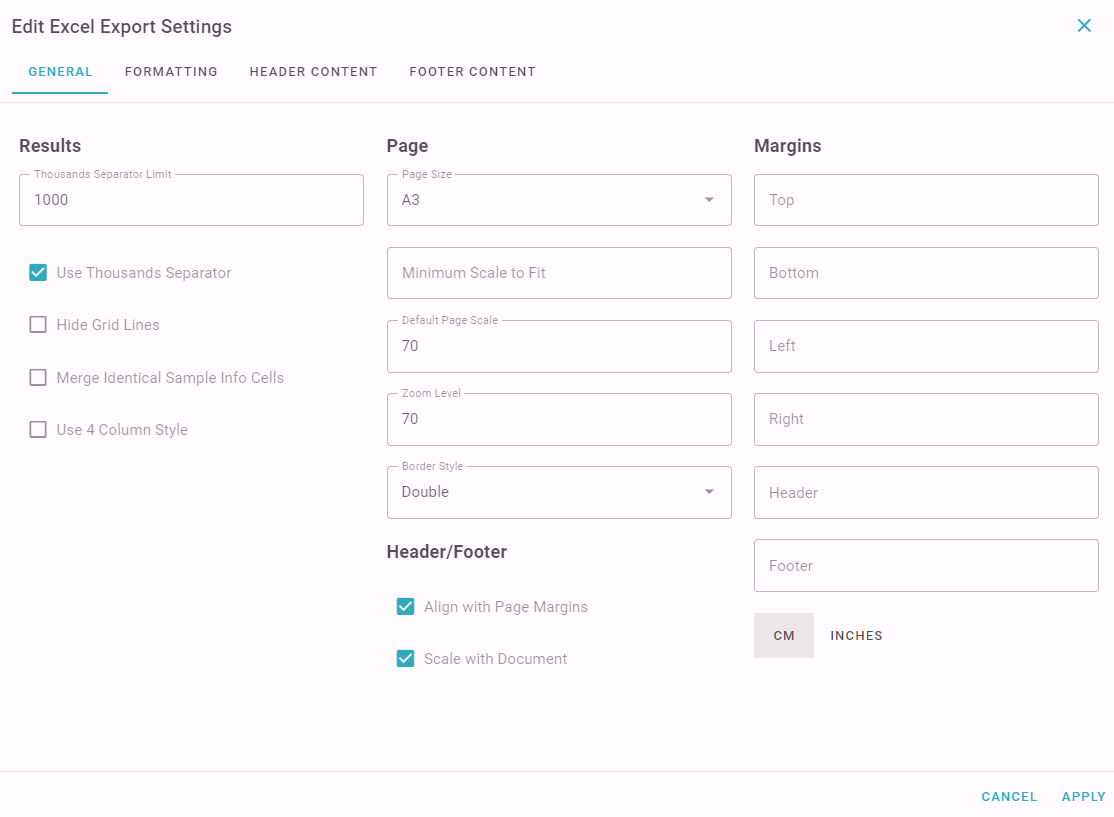
Task: Click the Top margin field
Action: click(926, 200)
